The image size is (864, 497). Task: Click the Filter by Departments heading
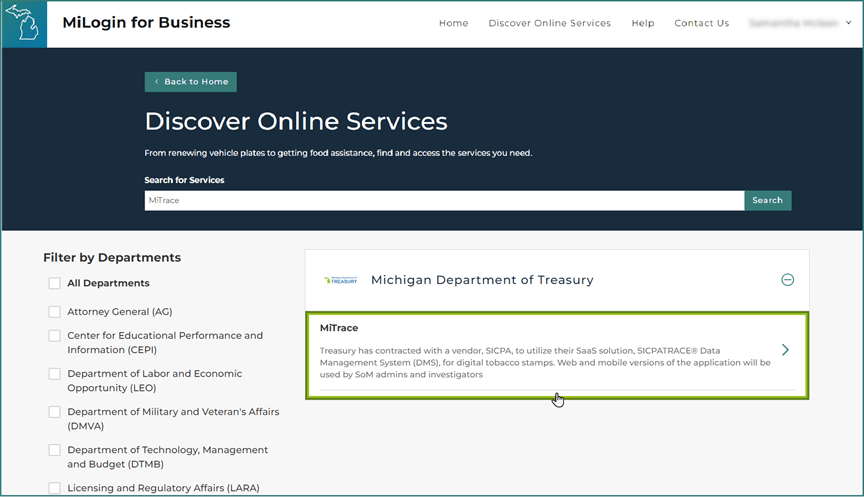112,257
